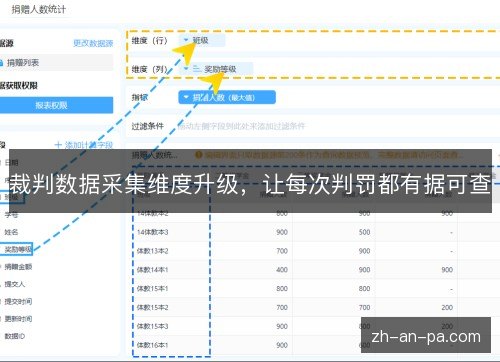Viewport: 500px width, 362px height.
Task: Click the 维度（列） label
Action: 149,69
